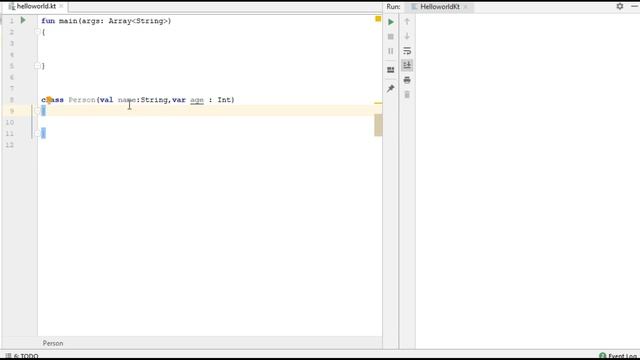Open the 6: TODO tool window

click(x=22, y=356)
